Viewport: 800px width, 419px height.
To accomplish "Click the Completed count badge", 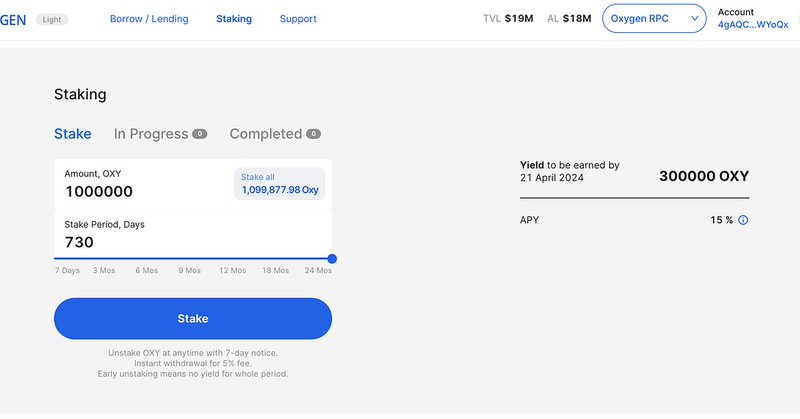I will point(313,134).
